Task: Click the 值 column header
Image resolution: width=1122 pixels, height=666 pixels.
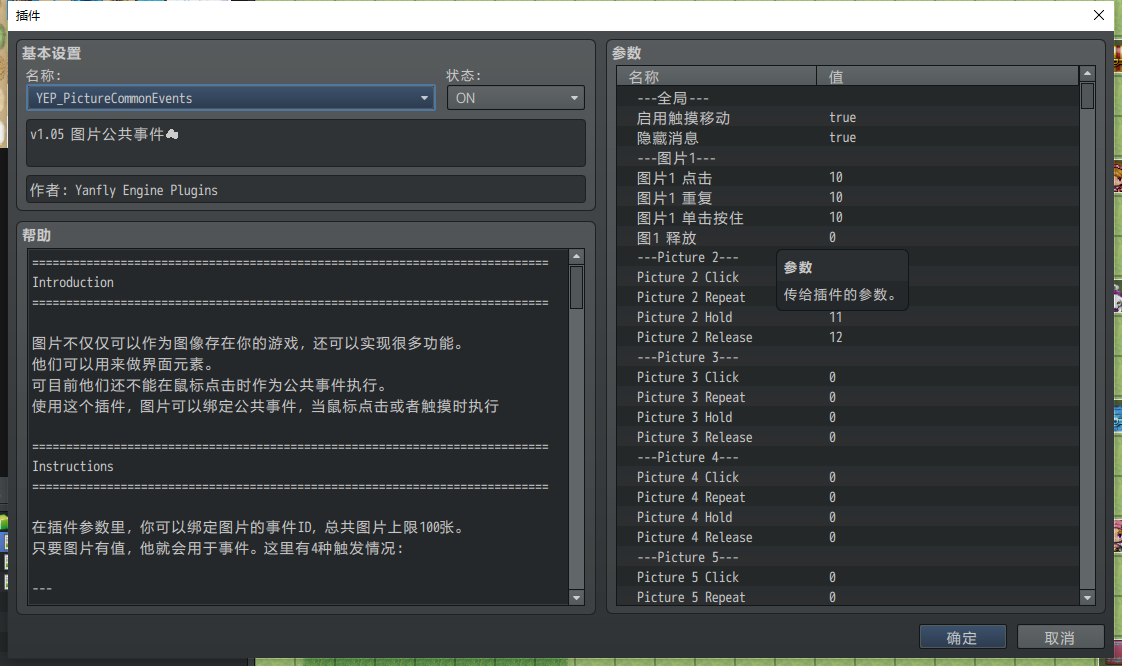Action: [947, 76]
